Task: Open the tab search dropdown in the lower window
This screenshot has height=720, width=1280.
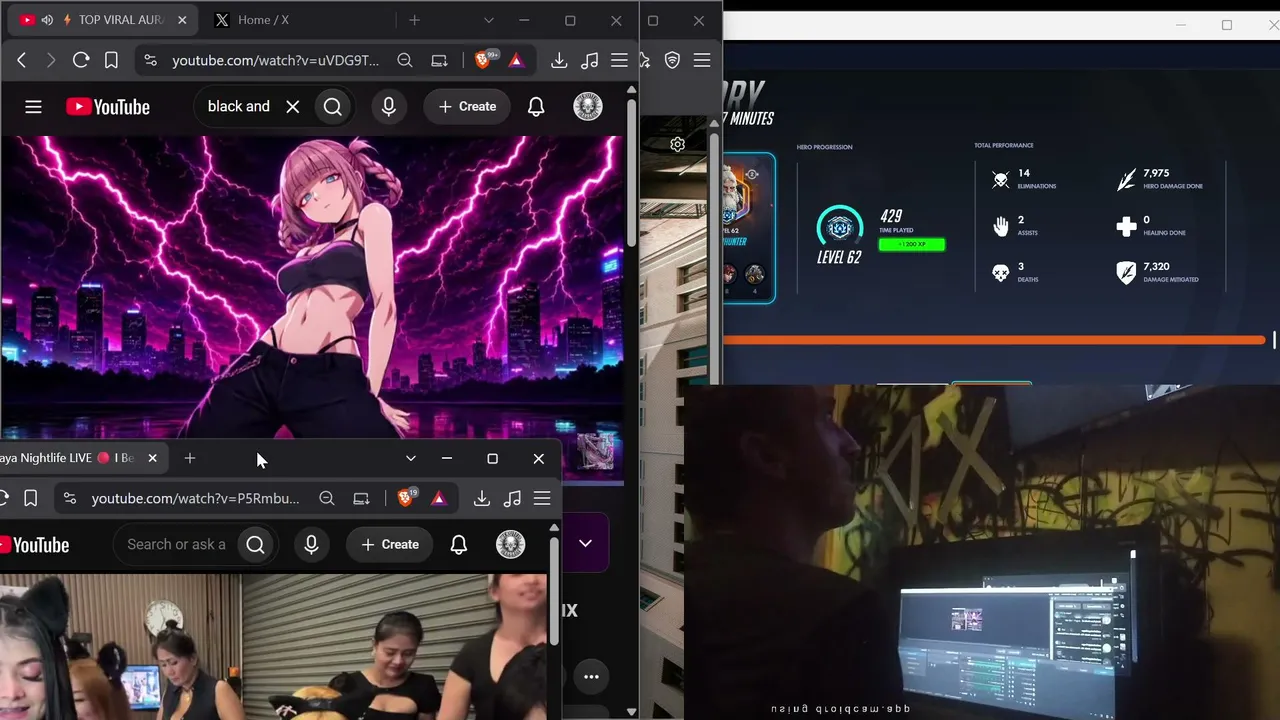Action: pos(410,458)
